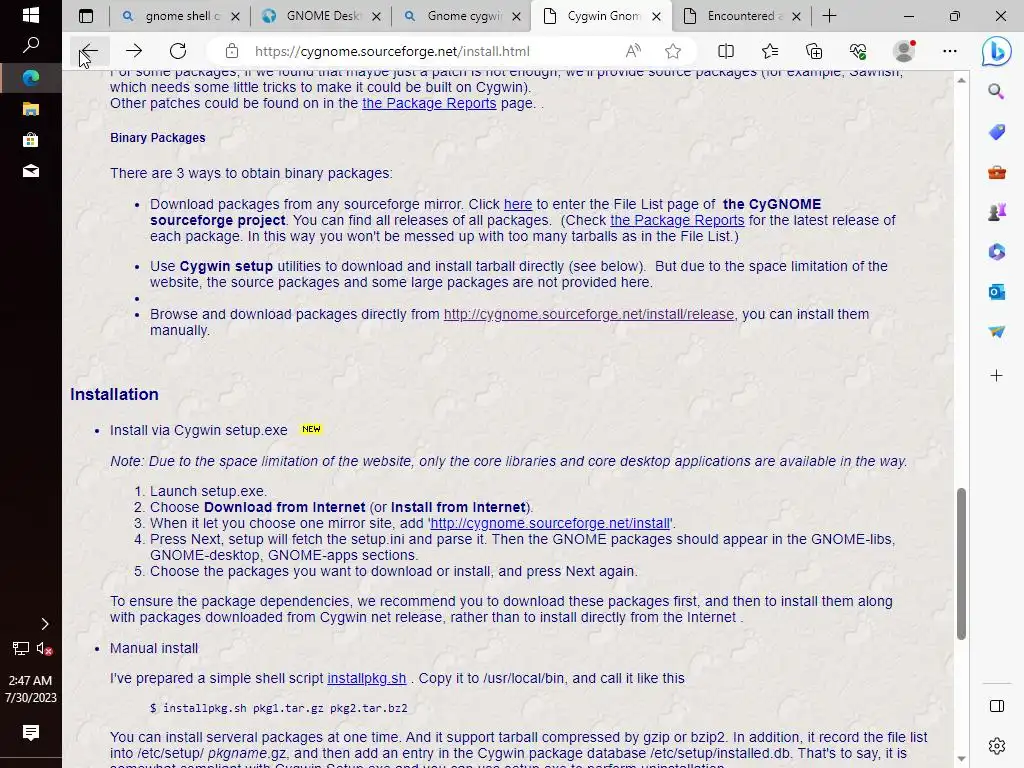Open split screen view
Viewport: 1024px width, 768px height.
tap(726, 51)
